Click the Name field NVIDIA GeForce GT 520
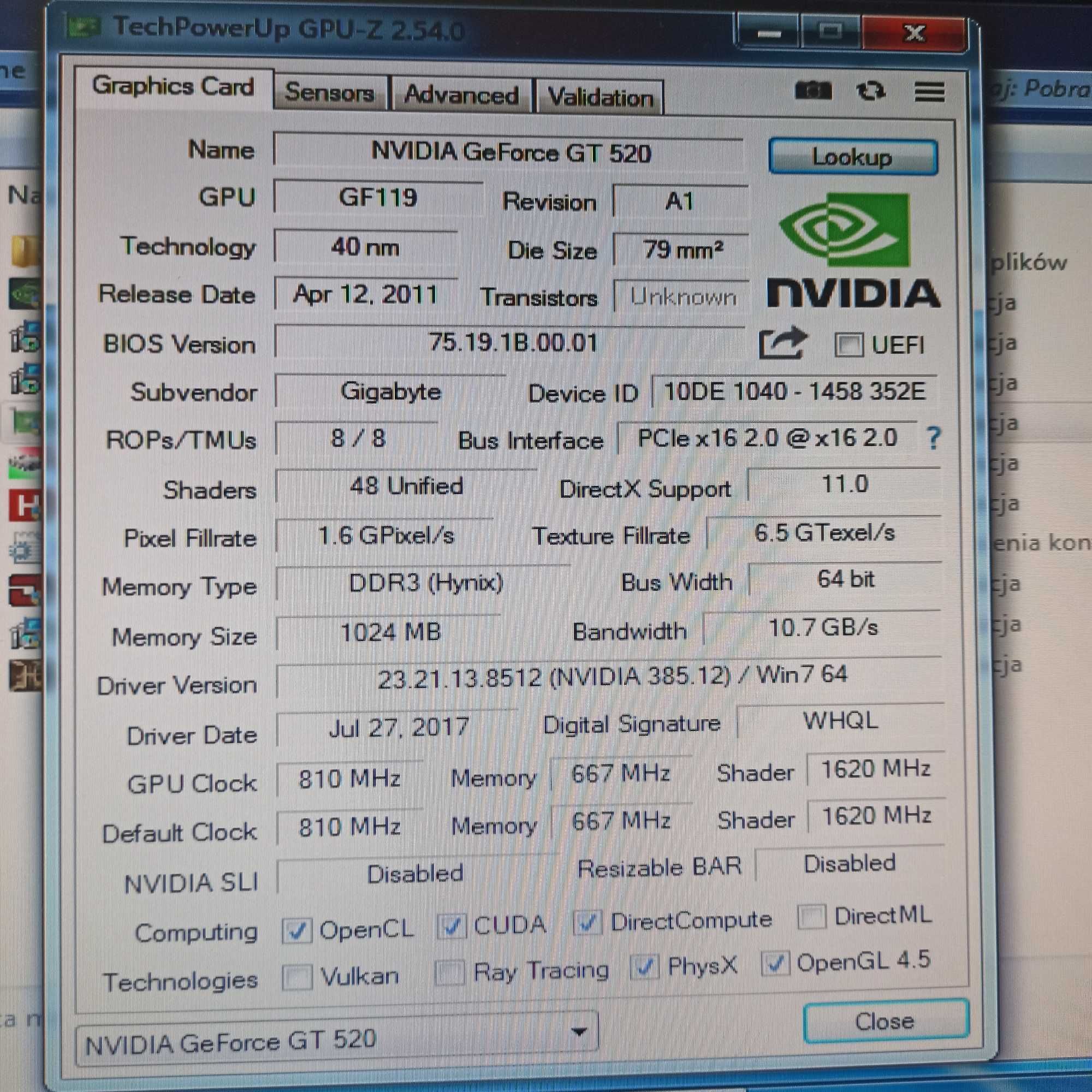 [509, 152]
